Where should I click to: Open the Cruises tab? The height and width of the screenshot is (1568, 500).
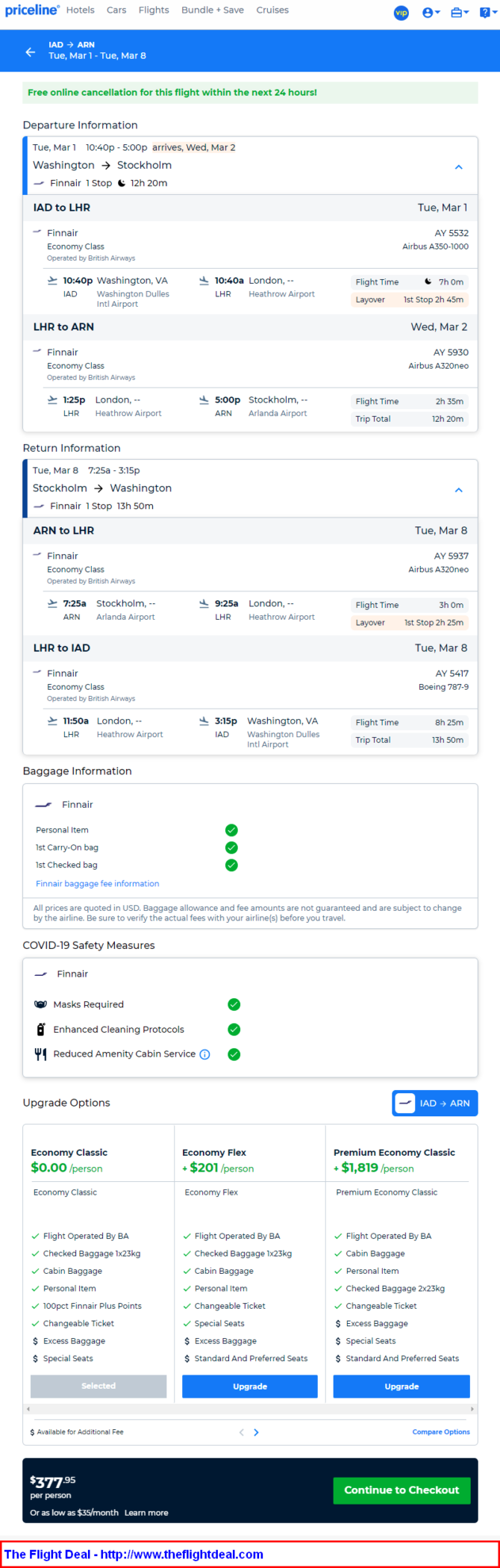click(272, 10)
